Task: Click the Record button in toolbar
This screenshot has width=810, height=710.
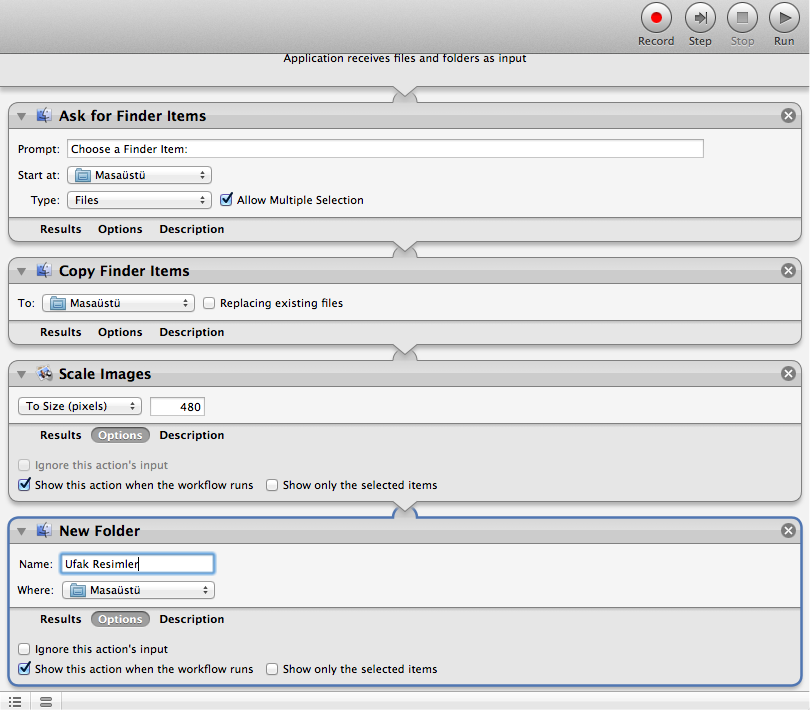Action: 656,17
